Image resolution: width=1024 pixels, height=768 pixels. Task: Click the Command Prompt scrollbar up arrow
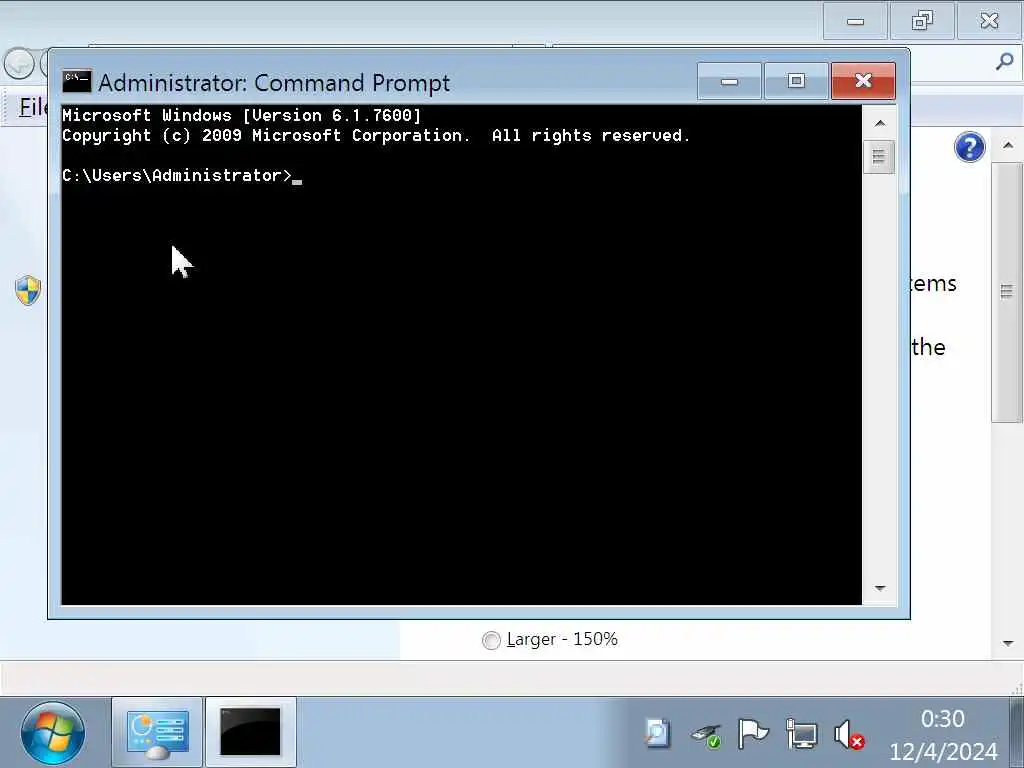pyautogui.click(x=880, y=123)
